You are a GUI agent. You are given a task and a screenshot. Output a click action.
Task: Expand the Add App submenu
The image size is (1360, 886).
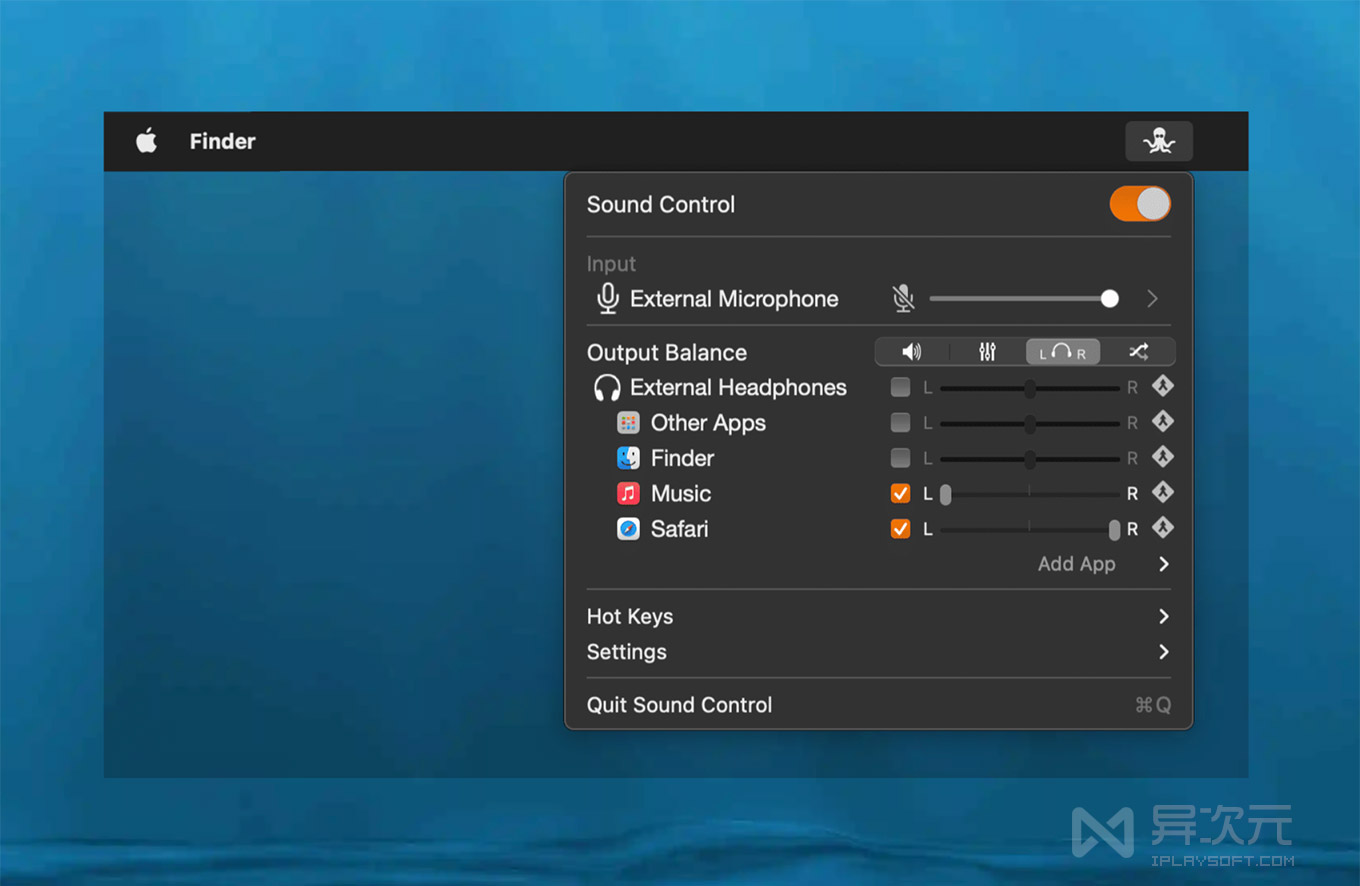pyautogui.click(x=1163, y=564)
